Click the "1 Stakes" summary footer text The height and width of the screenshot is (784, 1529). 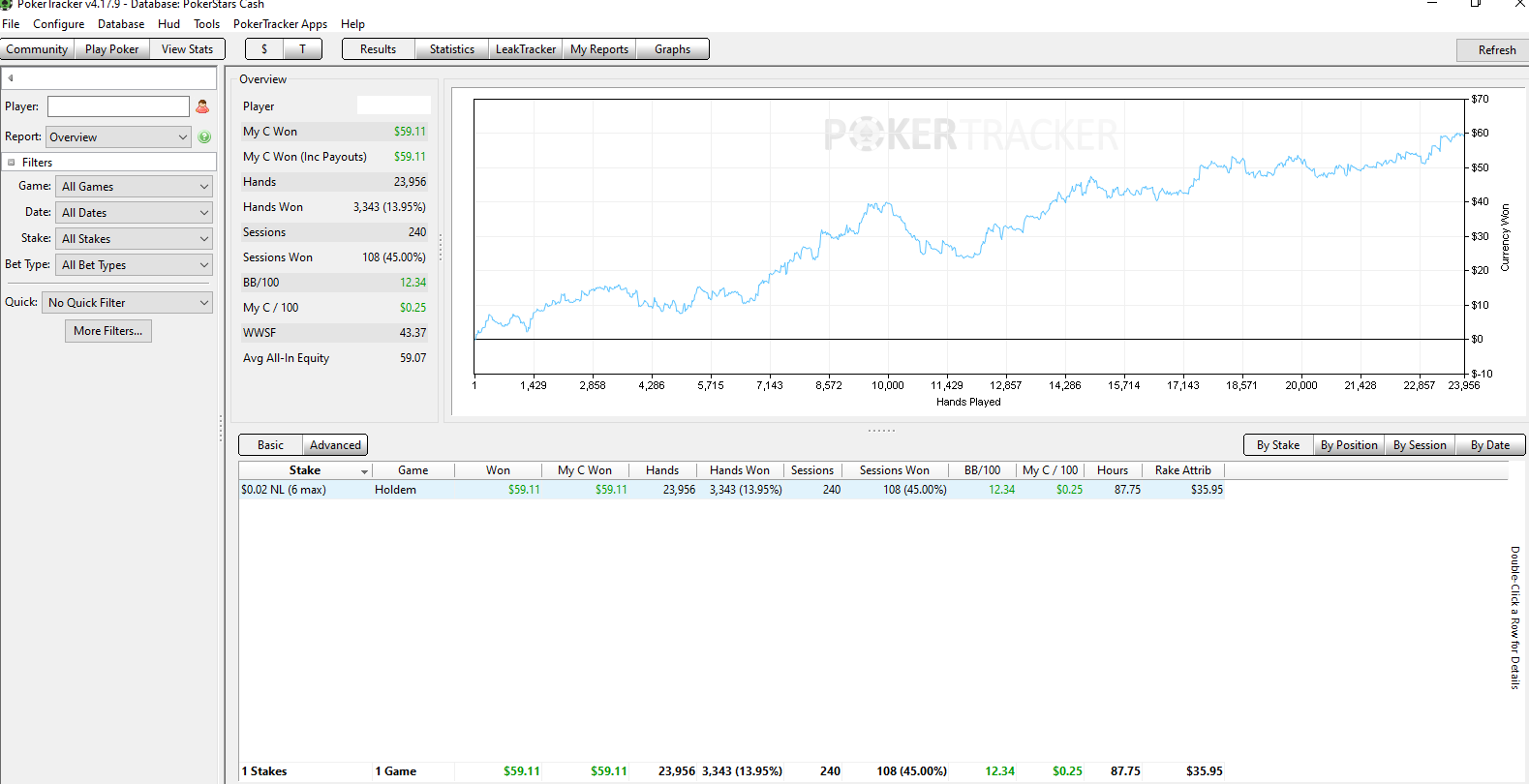[x=264, y=771]
